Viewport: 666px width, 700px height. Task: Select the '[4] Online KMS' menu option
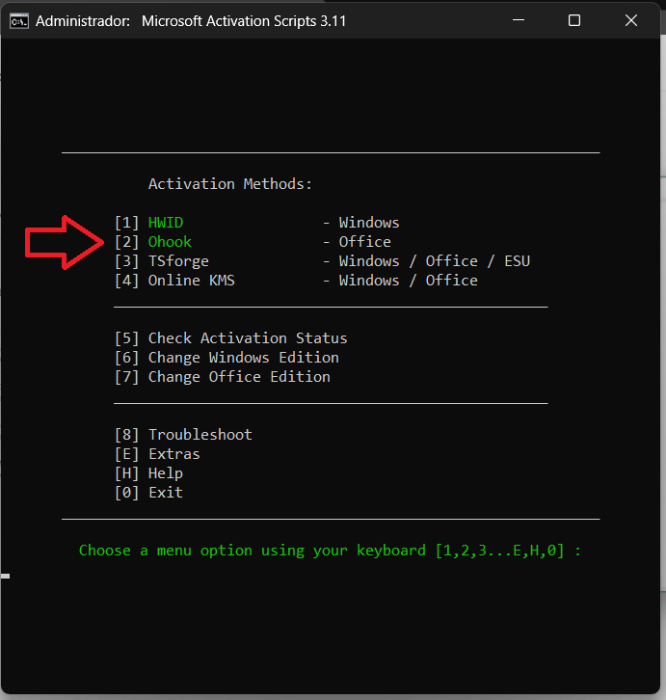point(175,280)
